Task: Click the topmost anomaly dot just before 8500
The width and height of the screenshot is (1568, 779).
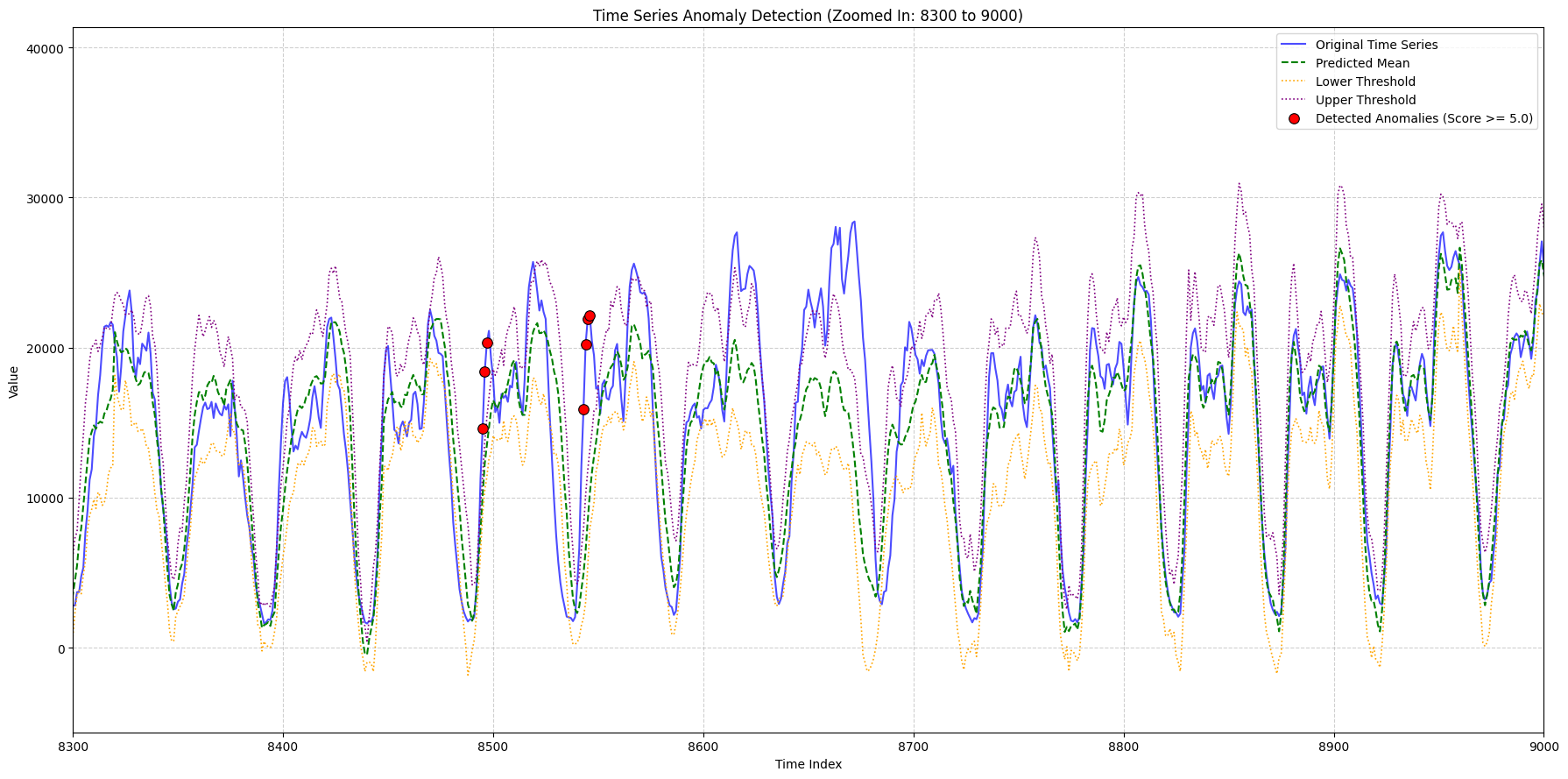Action: point(487,343)
